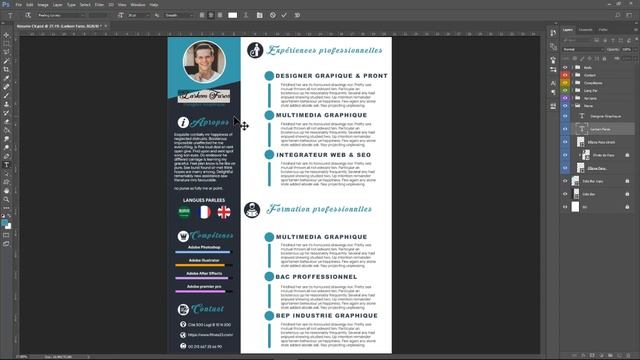Select the Move tool

tap(6, 35)
